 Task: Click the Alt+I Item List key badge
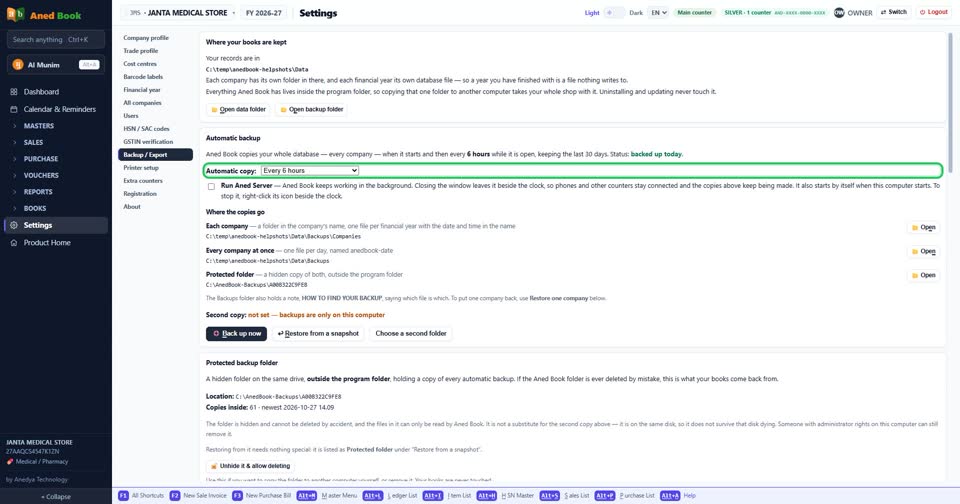(x=433, y=495)
